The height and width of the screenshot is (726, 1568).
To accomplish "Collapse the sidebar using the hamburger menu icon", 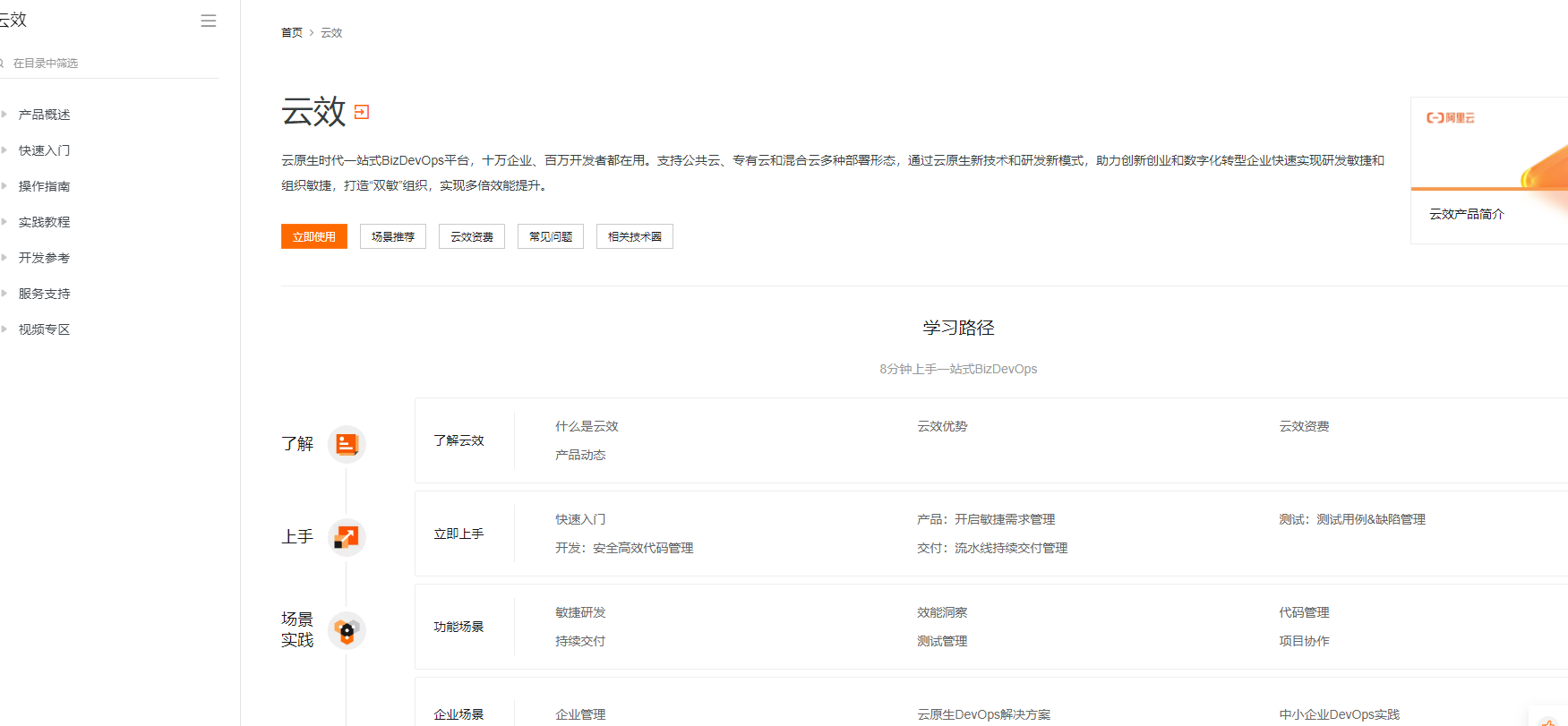I will click(x=209, y=21).
